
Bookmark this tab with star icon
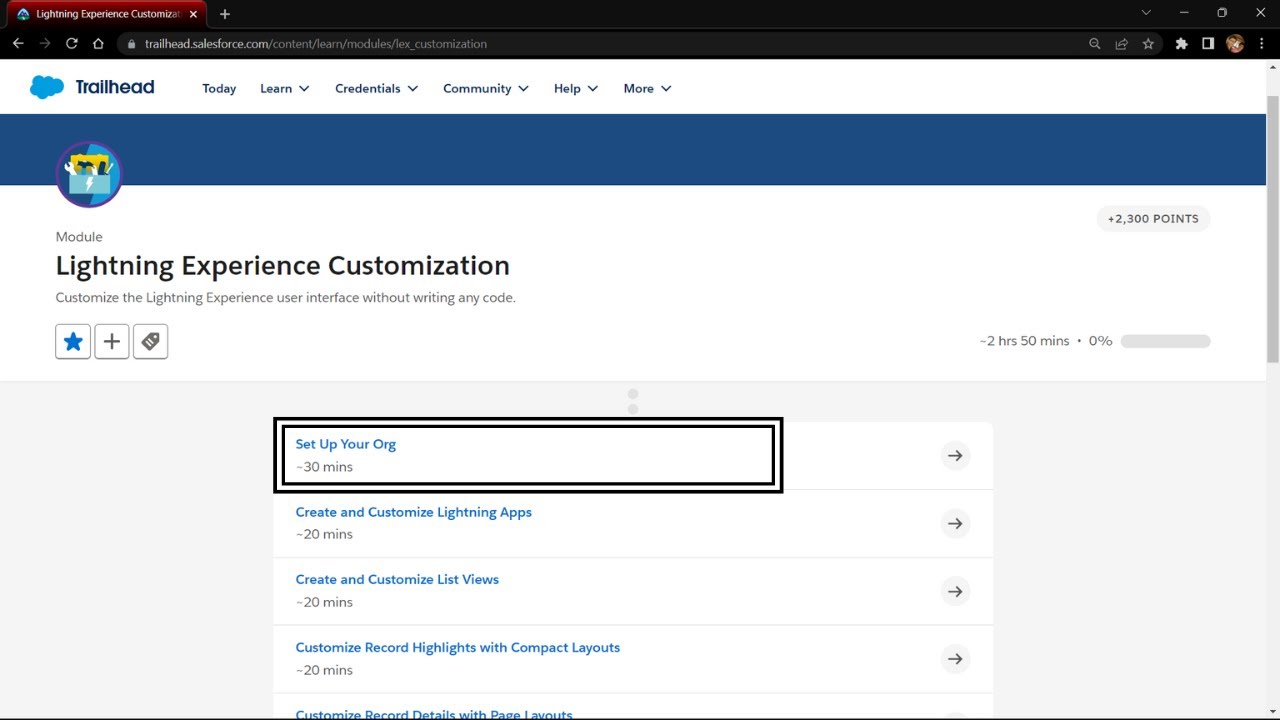(x=1148, y=44)
